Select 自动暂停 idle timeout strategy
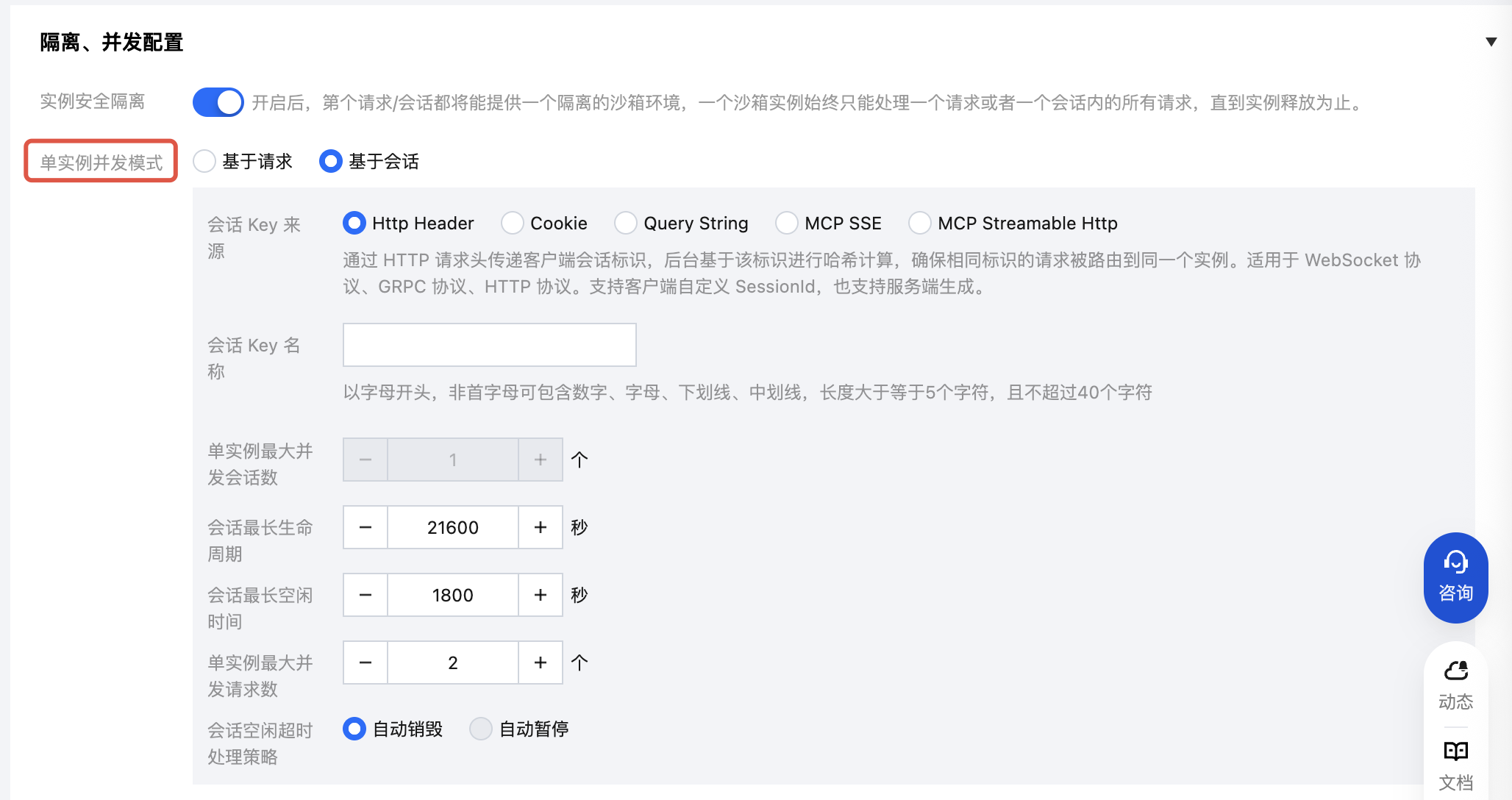This screenshot has height=800, width=1512. pyautogui.click(x=481, y=729)
